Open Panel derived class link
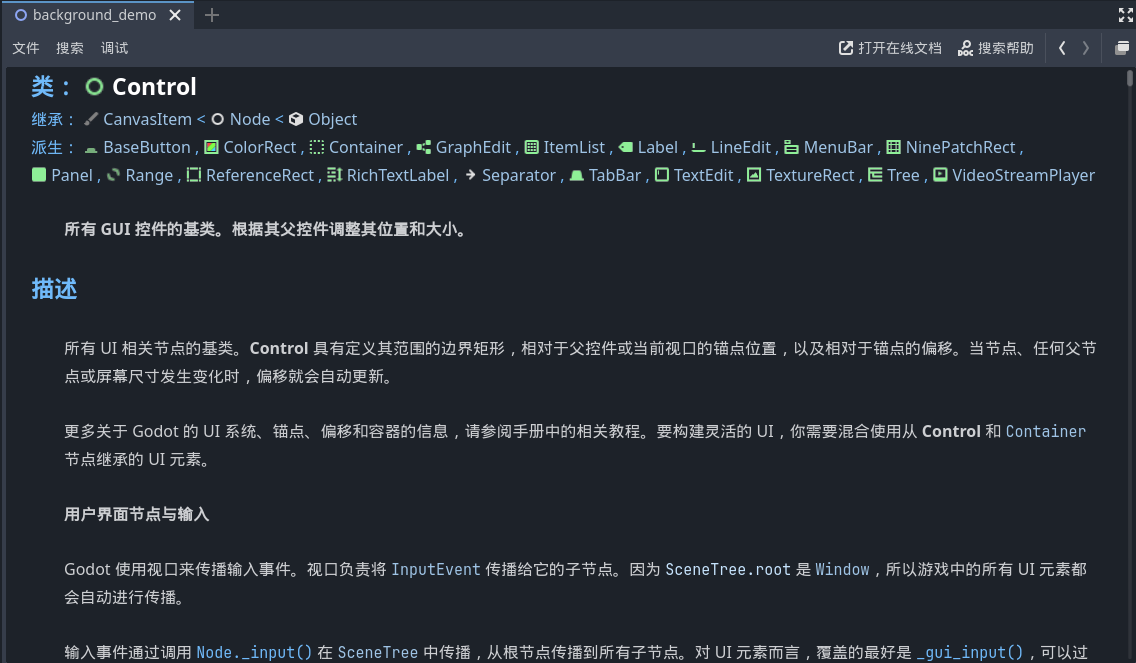 [72, 175]
